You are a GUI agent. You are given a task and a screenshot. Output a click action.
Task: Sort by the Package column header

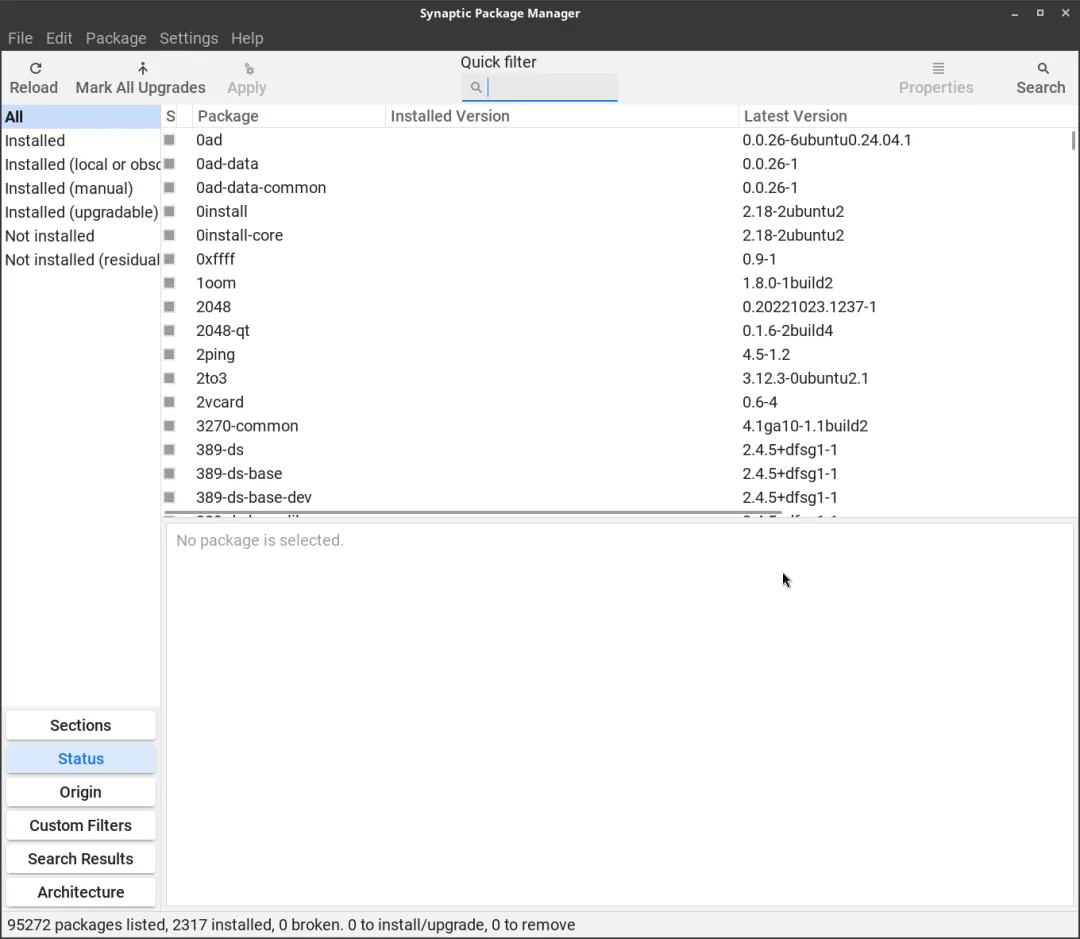289,116
